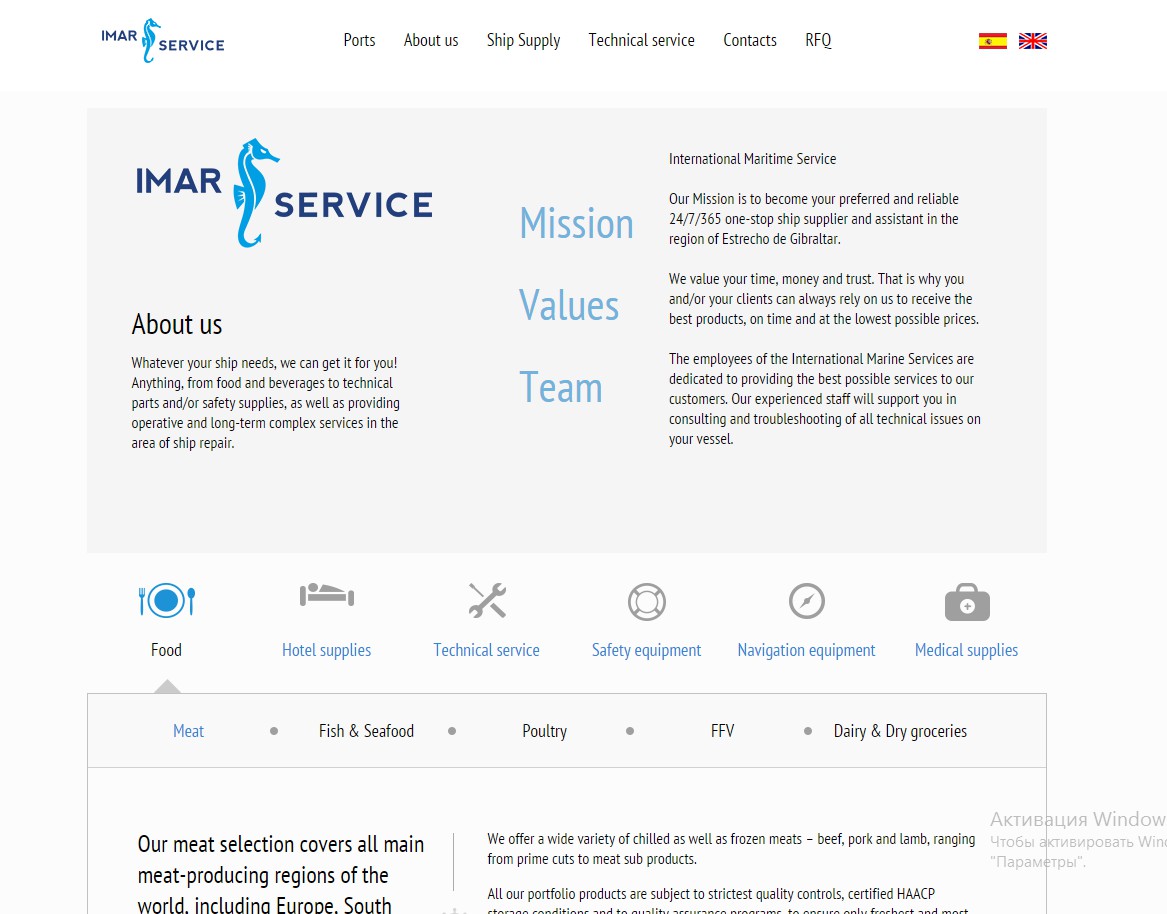This screenshot has width=1167, height=914.
Task: Click the 'About us' section heading
Action: point(176,325)
